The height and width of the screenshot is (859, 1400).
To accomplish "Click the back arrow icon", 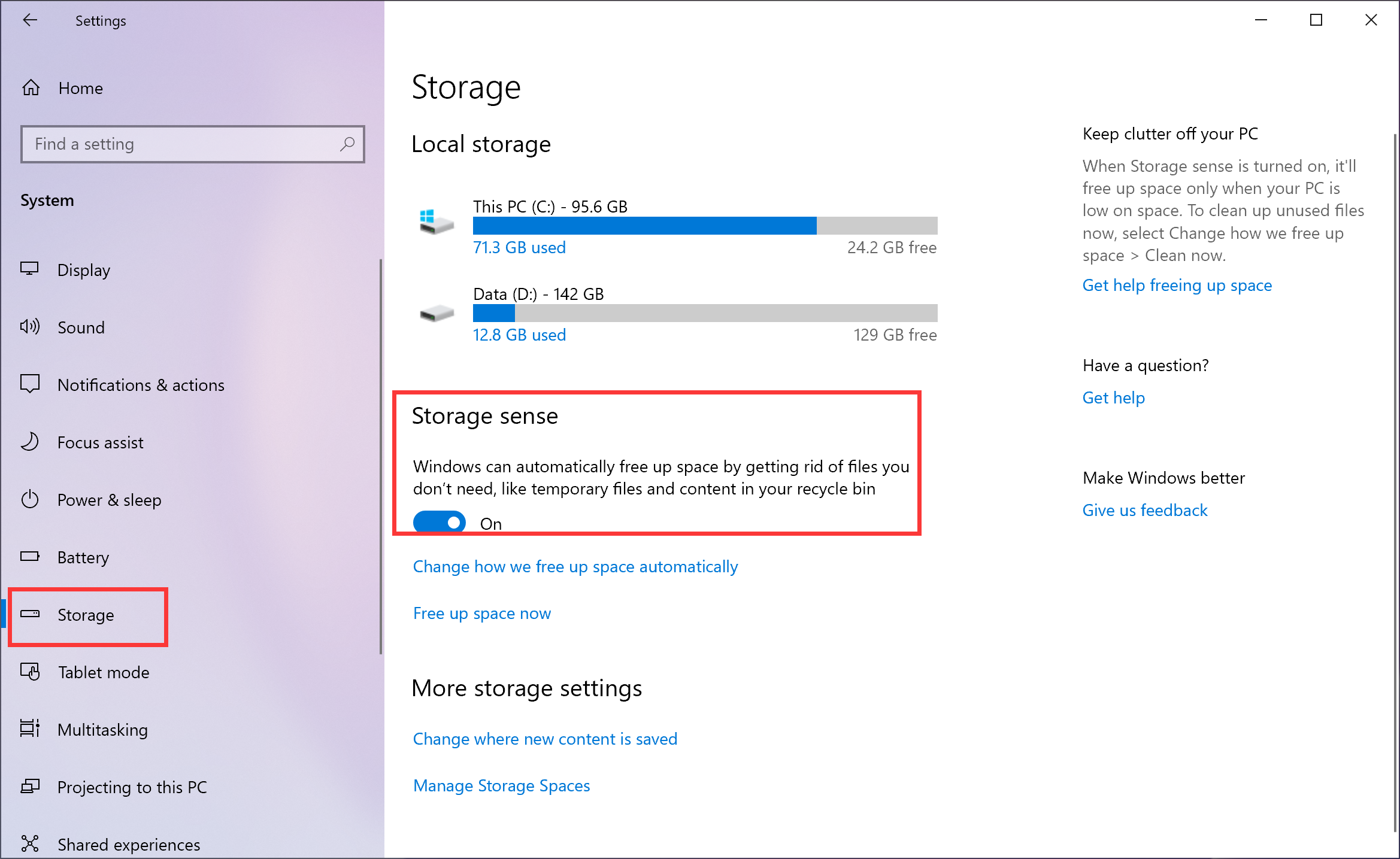I will tap(30, 20).
